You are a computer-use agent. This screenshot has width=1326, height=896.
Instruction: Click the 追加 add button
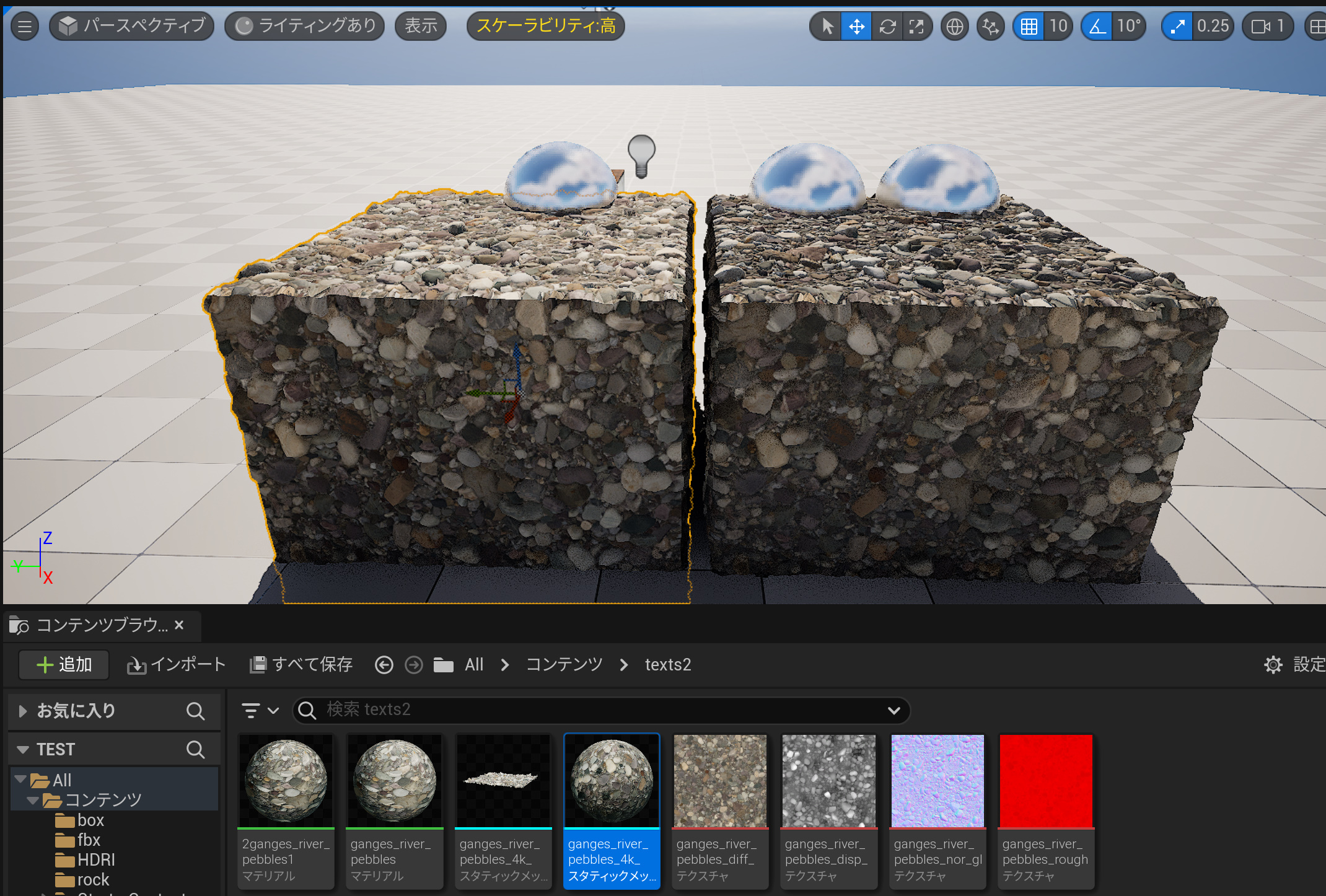[x=64, y=665]
